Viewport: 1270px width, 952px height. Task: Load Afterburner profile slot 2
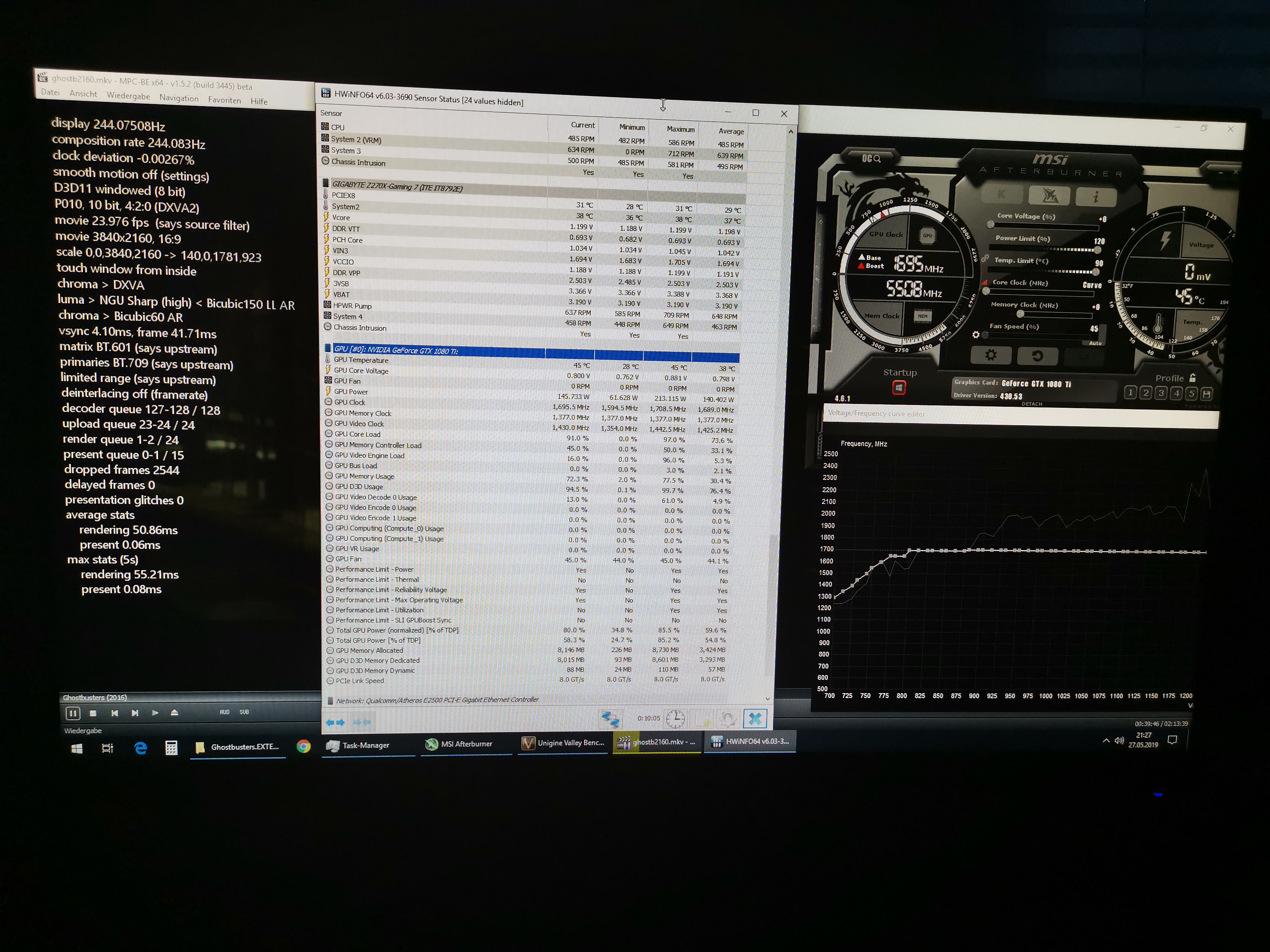click(1145, 392)
